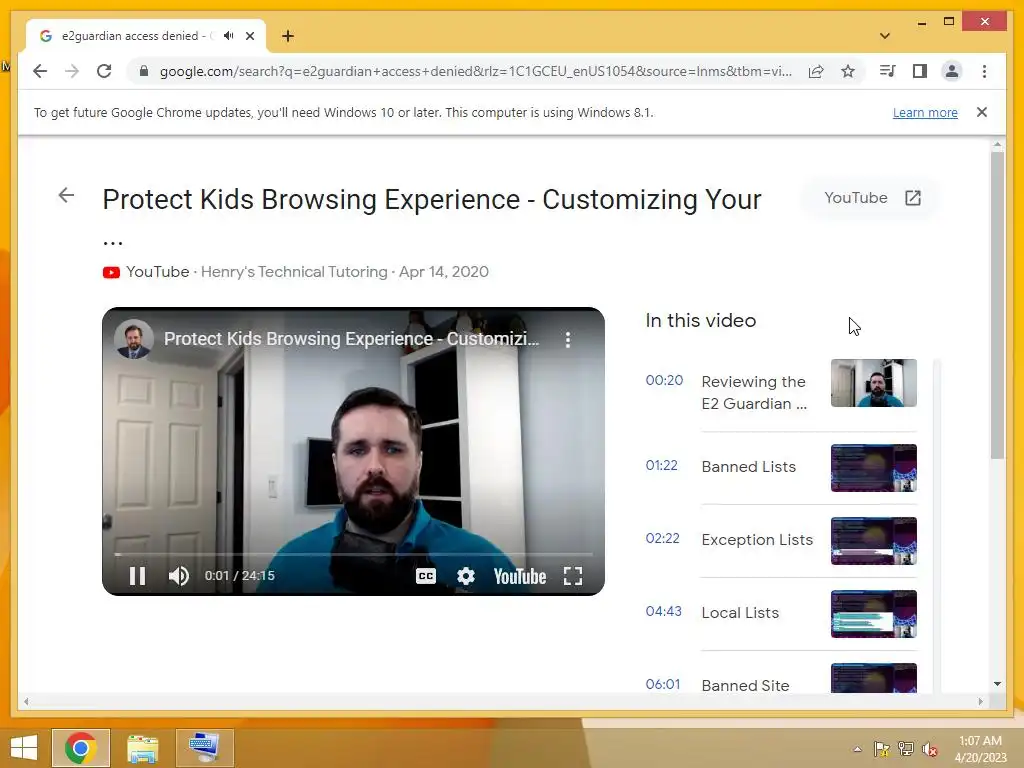This screenshot has height=768, width=1024.
Task: Open the taskbar clock 1:07 AM
Action: (x=980, y=749)
